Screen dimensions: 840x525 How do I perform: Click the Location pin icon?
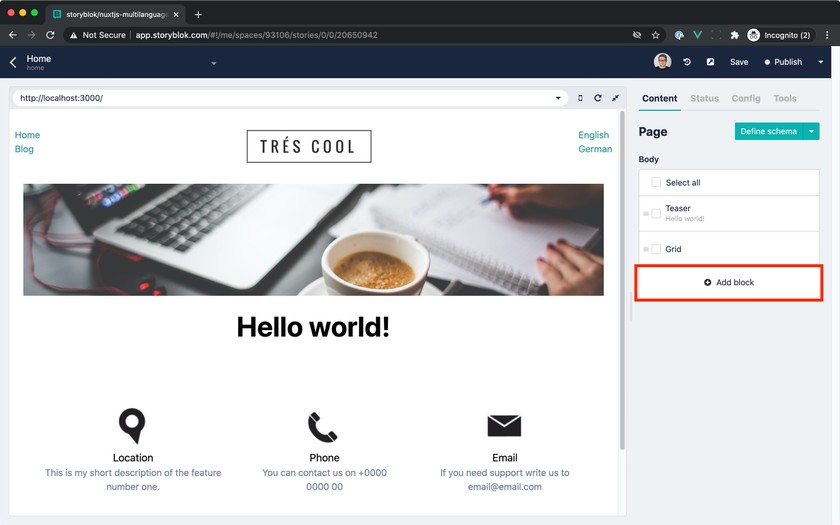(132, 426)
